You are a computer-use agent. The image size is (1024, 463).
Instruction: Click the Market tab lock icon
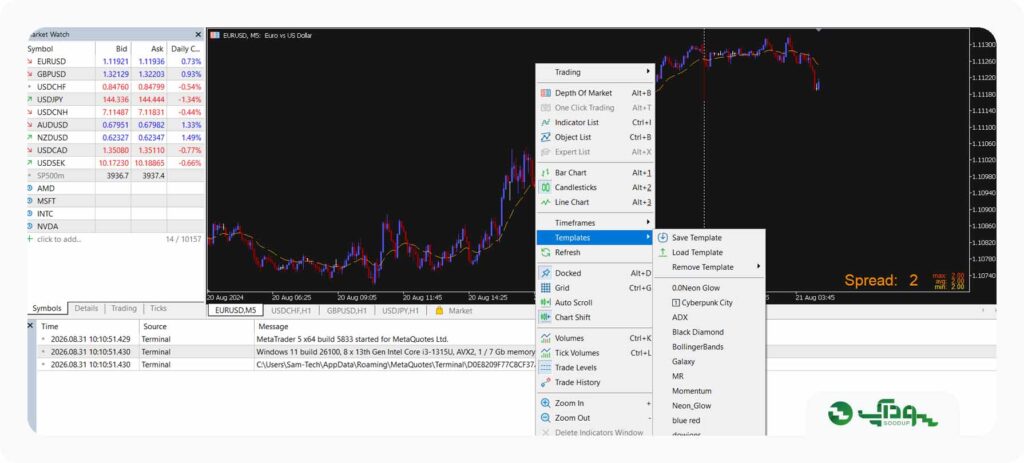point(439,311)
